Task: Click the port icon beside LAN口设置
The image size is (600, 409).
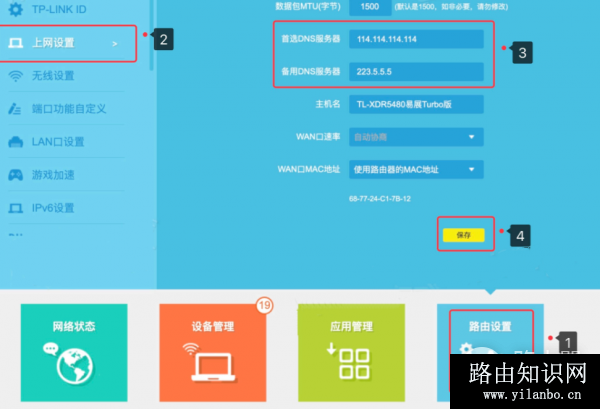Action: click(16, 142)
